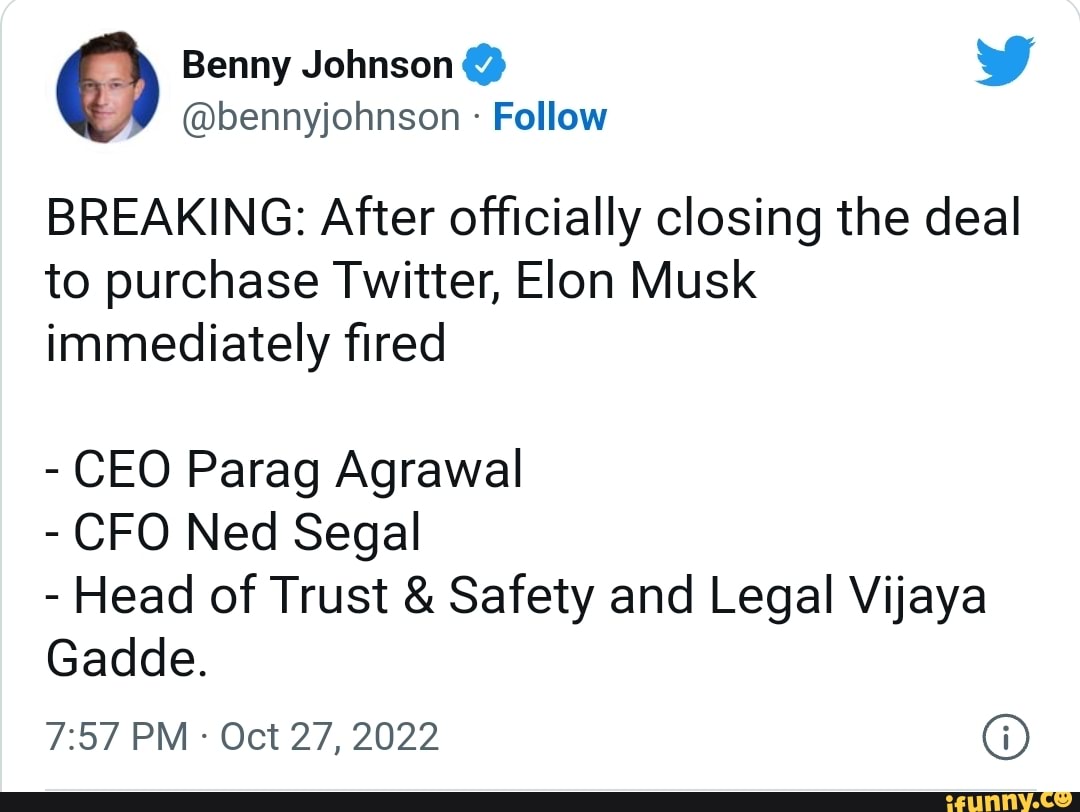The height and width of the screenshot is (812, 1080).
Task: Click the bird icon to open Twitter
Action: 1004,60
